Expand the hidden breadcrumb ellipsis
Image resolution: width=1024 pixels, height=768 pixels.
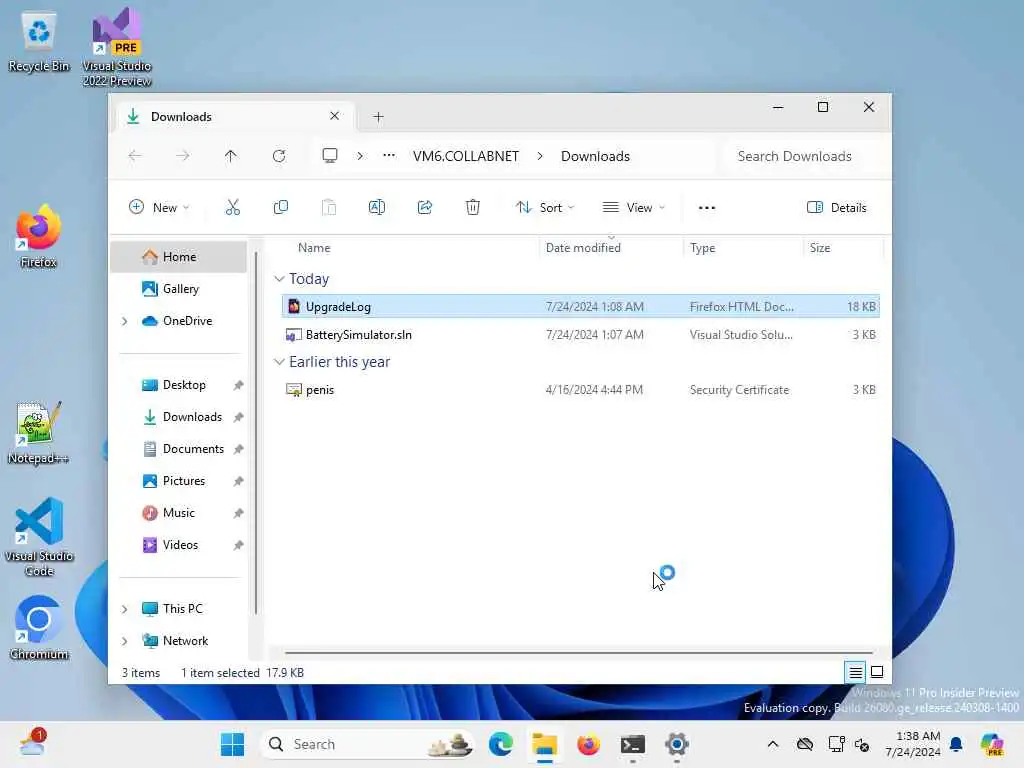[389, 155]
